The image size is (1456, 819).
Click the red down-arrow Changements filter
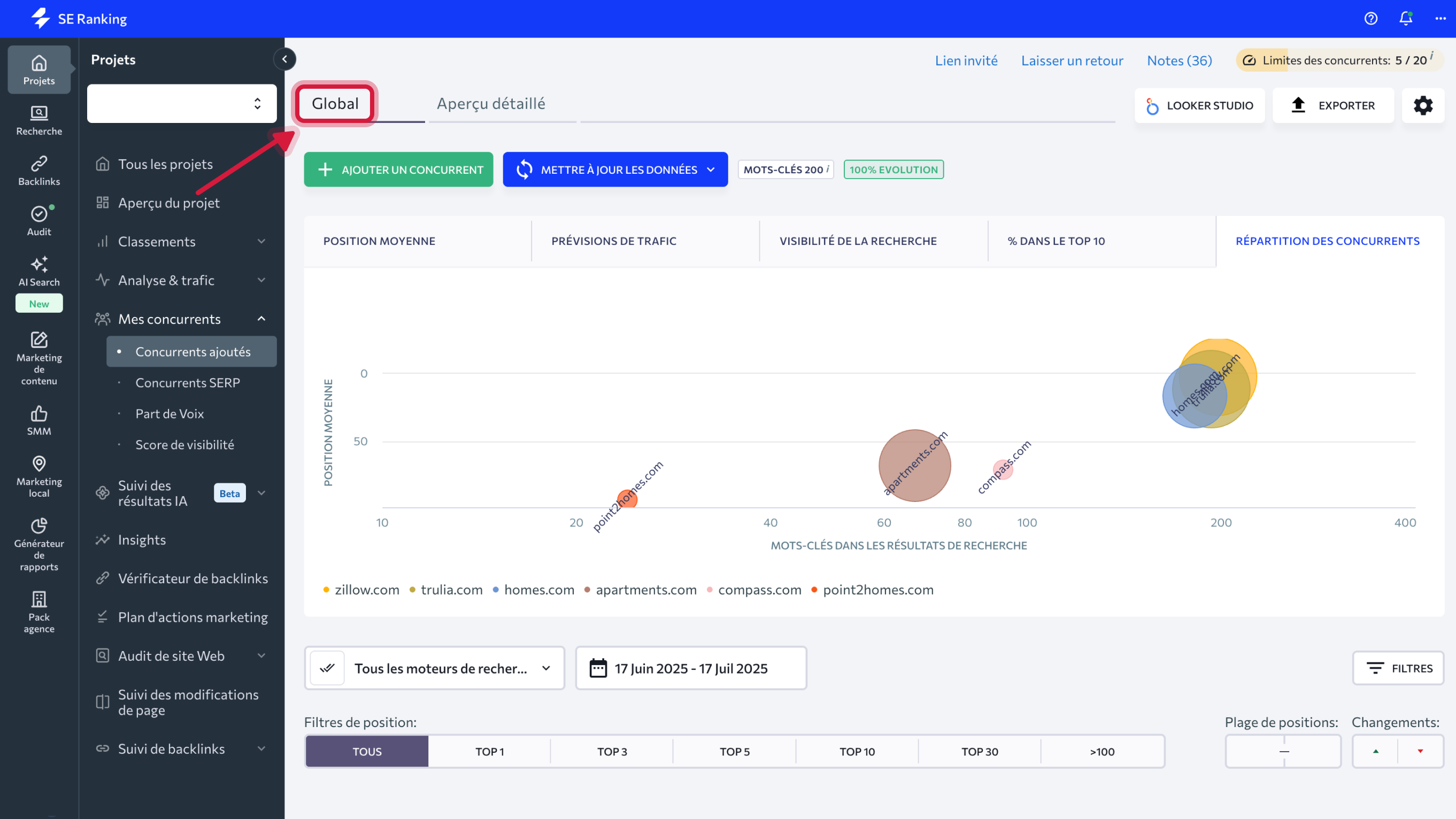coord(1420,751)
